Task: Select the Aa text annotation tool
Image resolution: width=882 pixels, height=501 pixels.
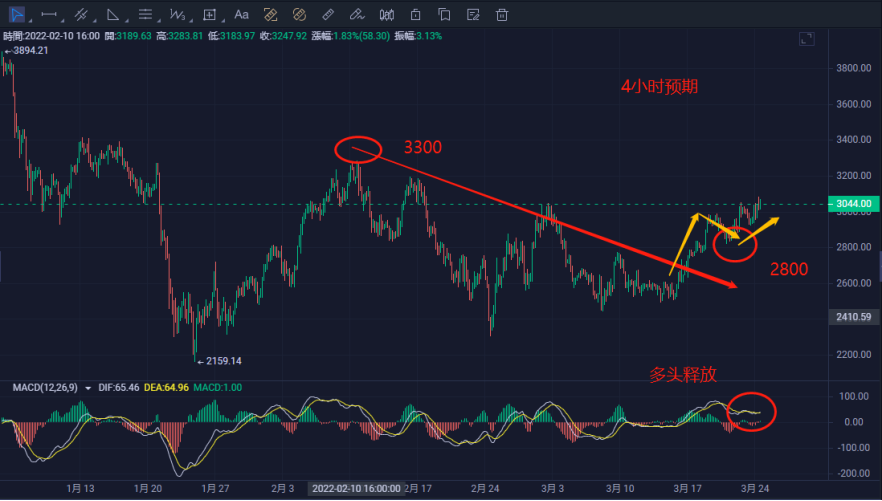Action: (241, 15)
